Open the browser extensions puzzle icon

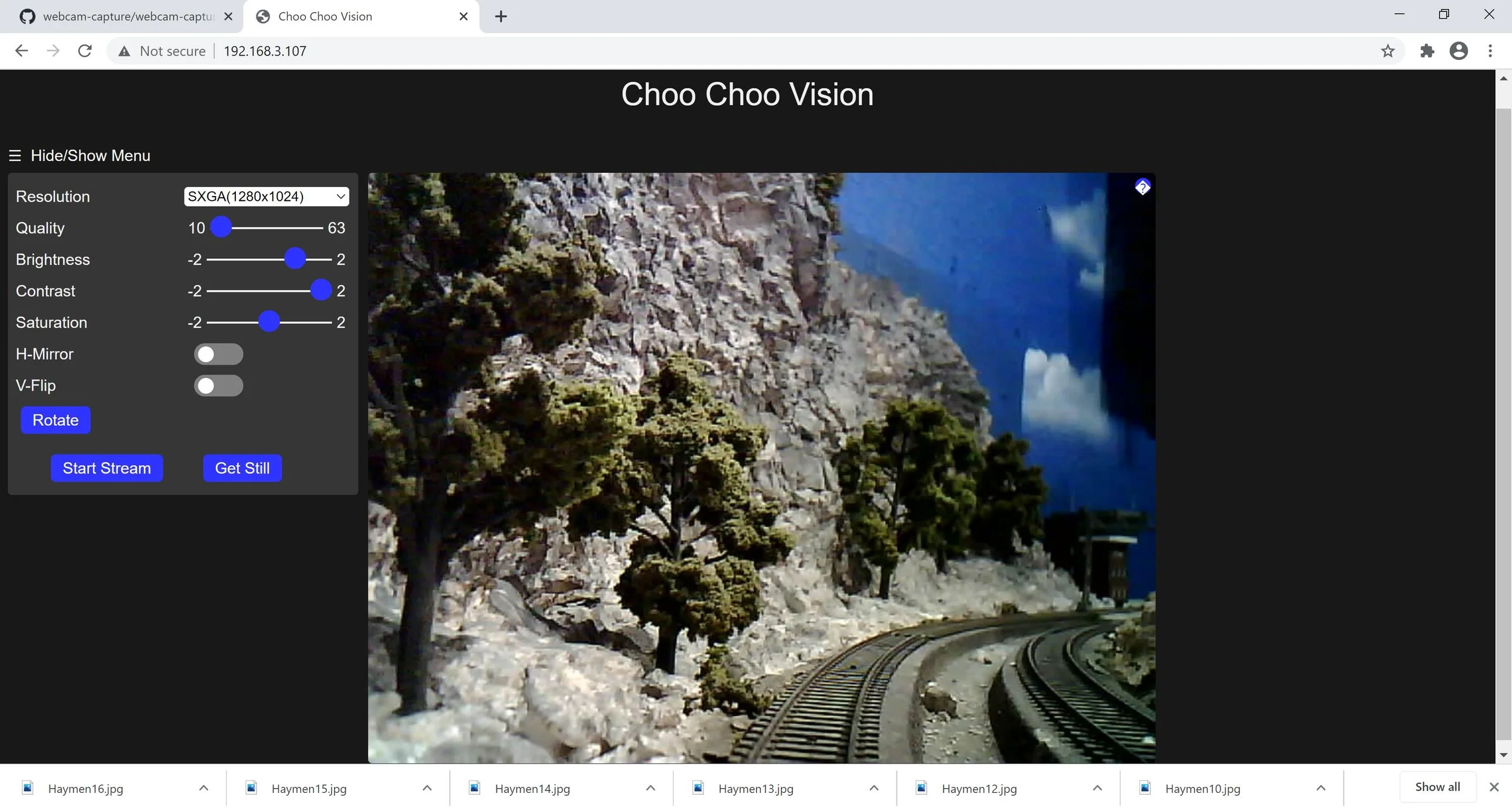1427,51
